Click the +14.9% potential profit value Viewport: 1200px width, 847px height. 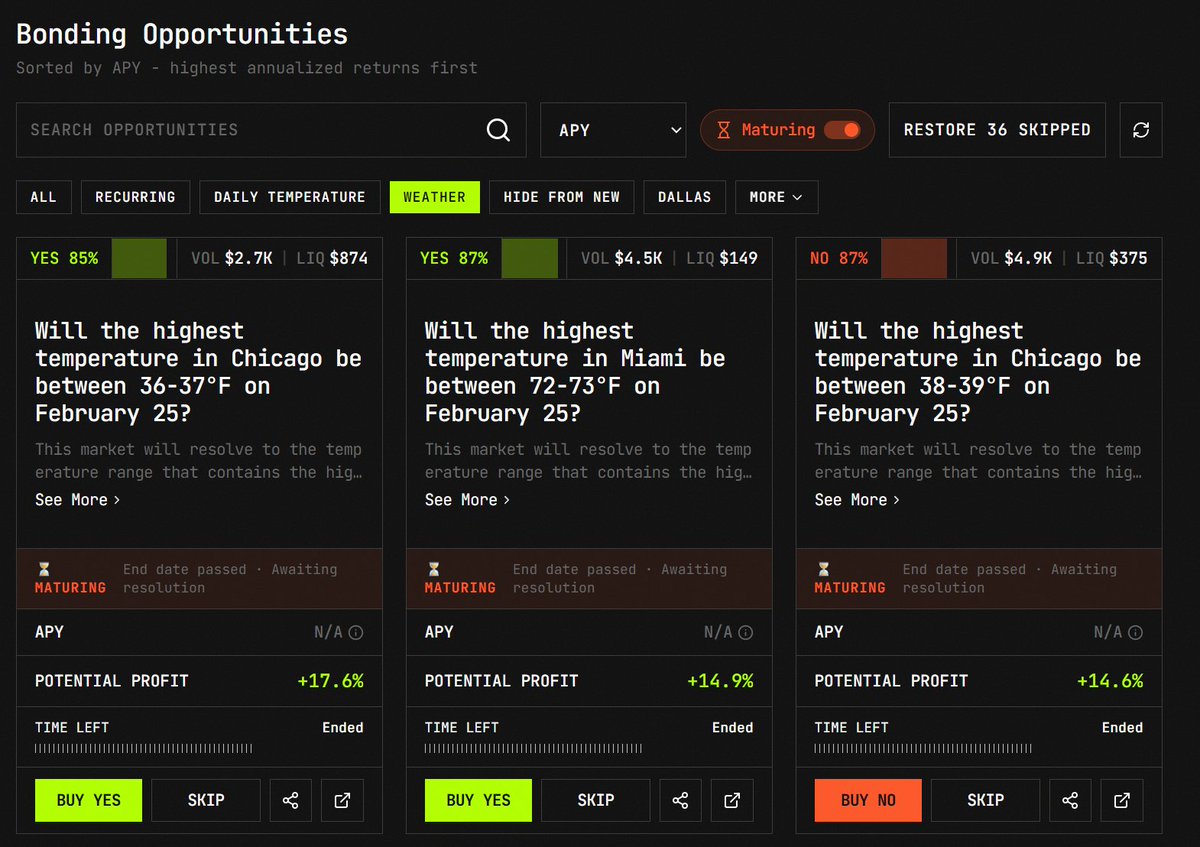point(720,681)
